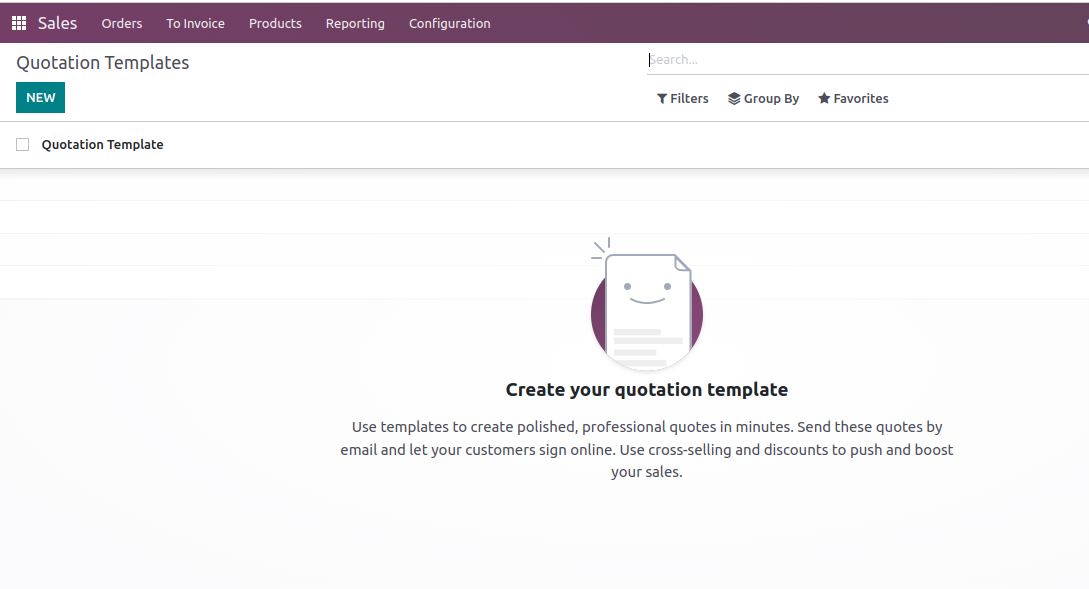Focus the Search input field
The height and width of the screenshot is (589, 1089).
860,60
